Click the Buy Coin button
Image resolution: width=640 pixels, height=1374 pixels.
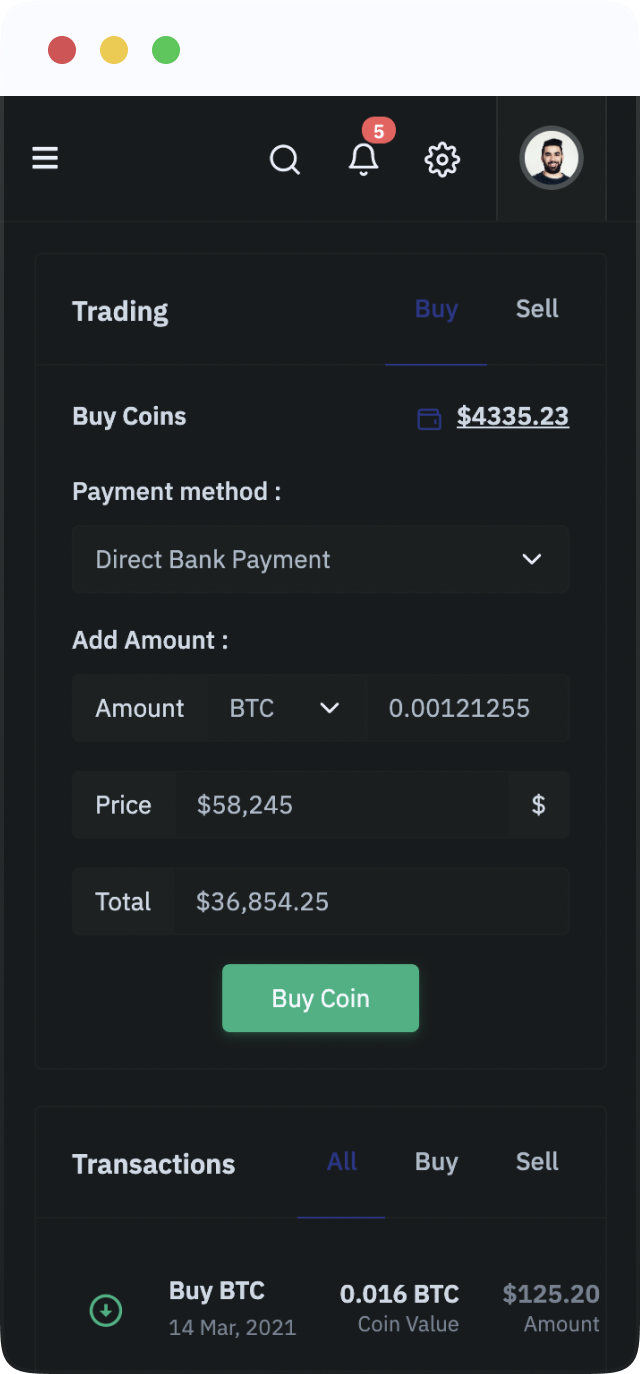point(321,998)
